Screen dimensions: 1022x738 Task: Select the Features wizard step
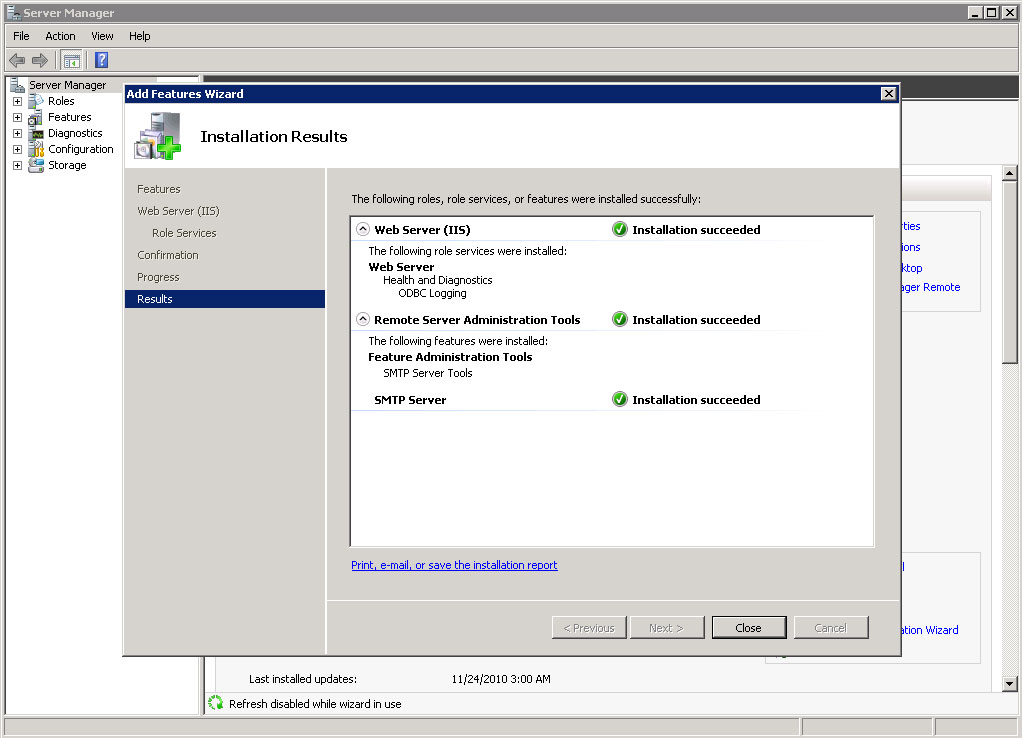click(x=158, y=189)
